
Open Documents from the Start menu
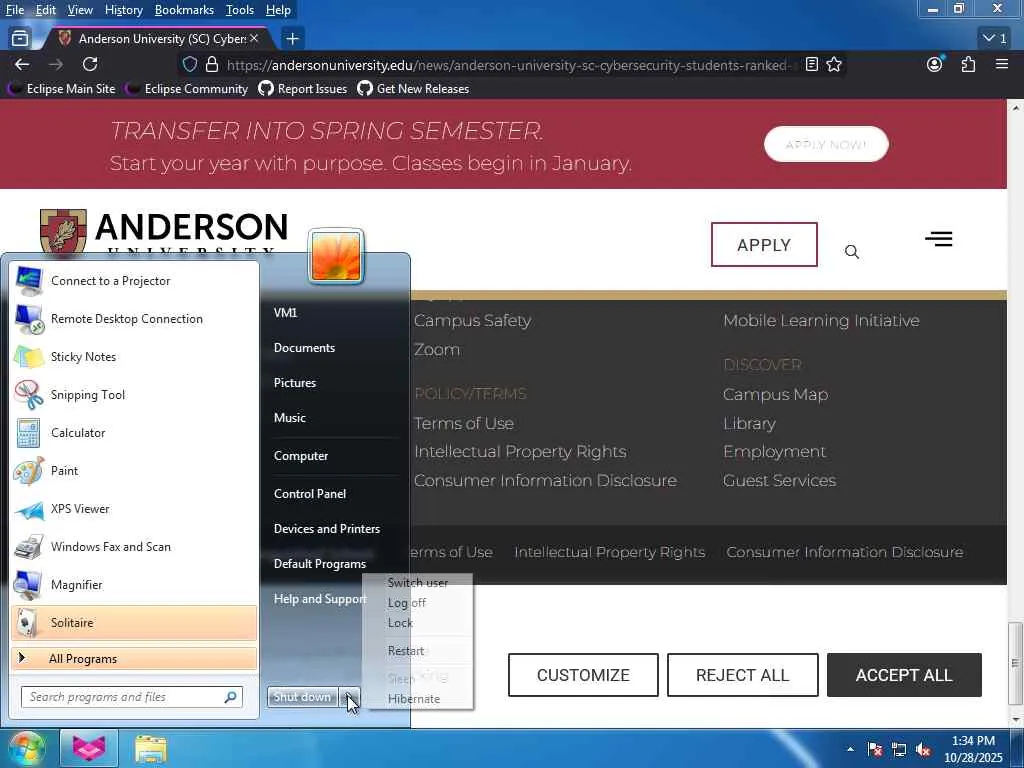[304, 348]
